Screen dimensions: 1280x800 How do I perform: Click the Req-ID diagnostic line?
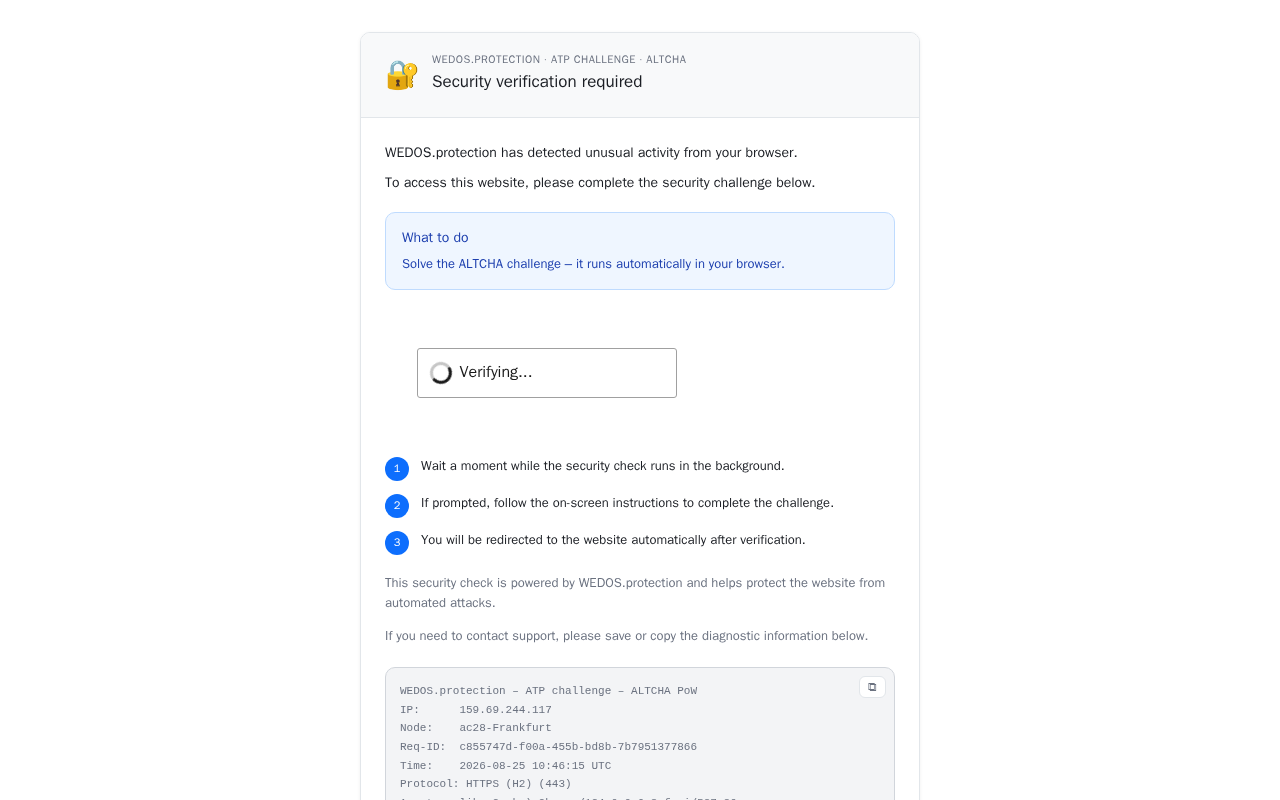tap(548, 747)
